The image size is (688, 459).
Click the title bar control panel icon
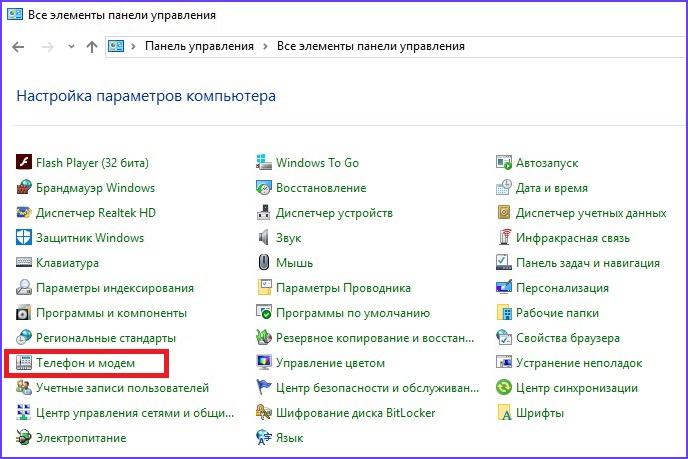click(x=15, y=14)
